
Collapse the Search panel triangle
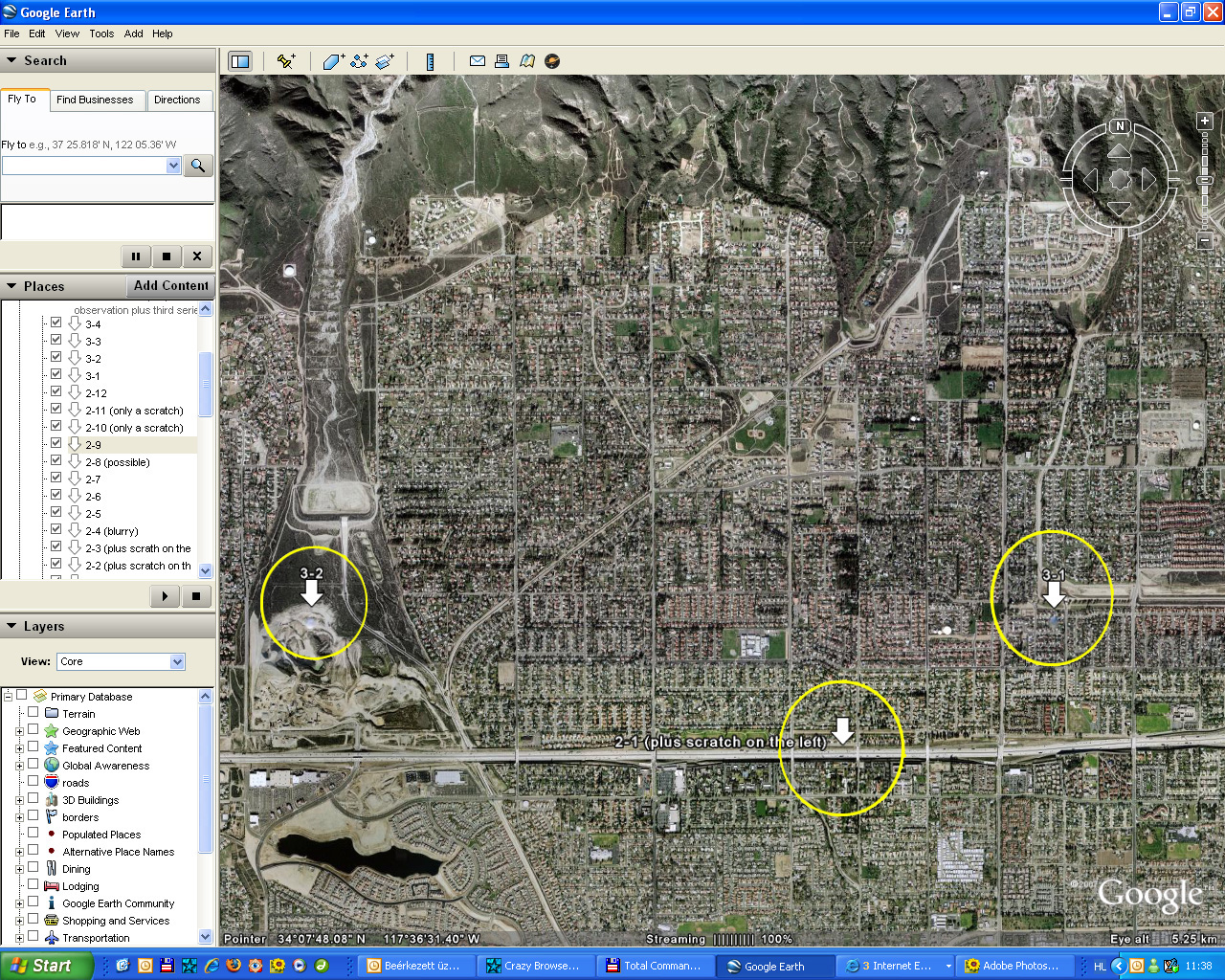[x=11, y=60]
